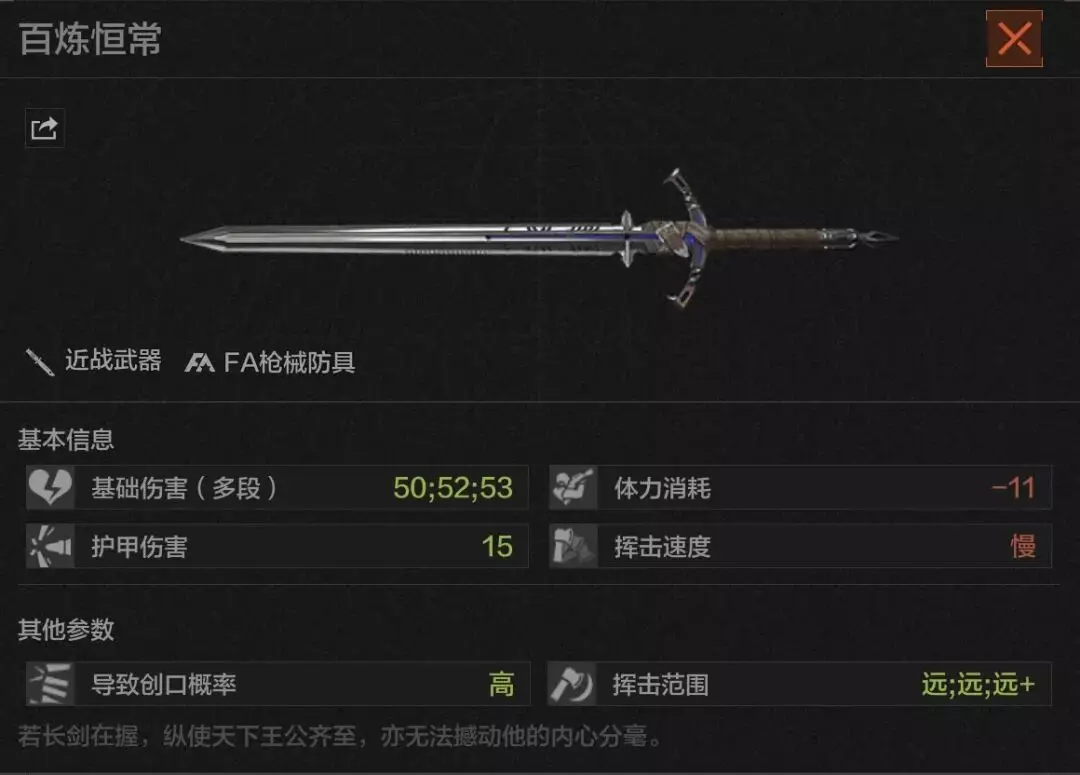Screen dimensions: 1080x775
Task: Click the 导致创口概率 value 高
Action: 501,685
